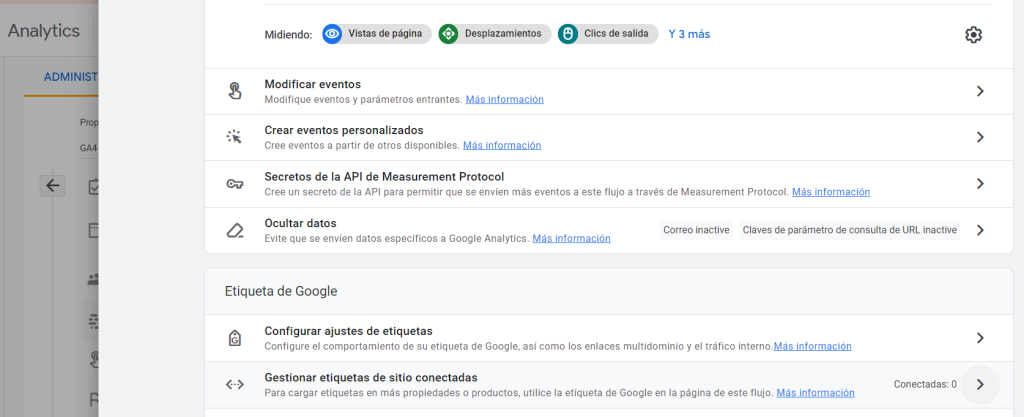
Task: Click the Measurement Protocol key icon
Action: [235, 184]
